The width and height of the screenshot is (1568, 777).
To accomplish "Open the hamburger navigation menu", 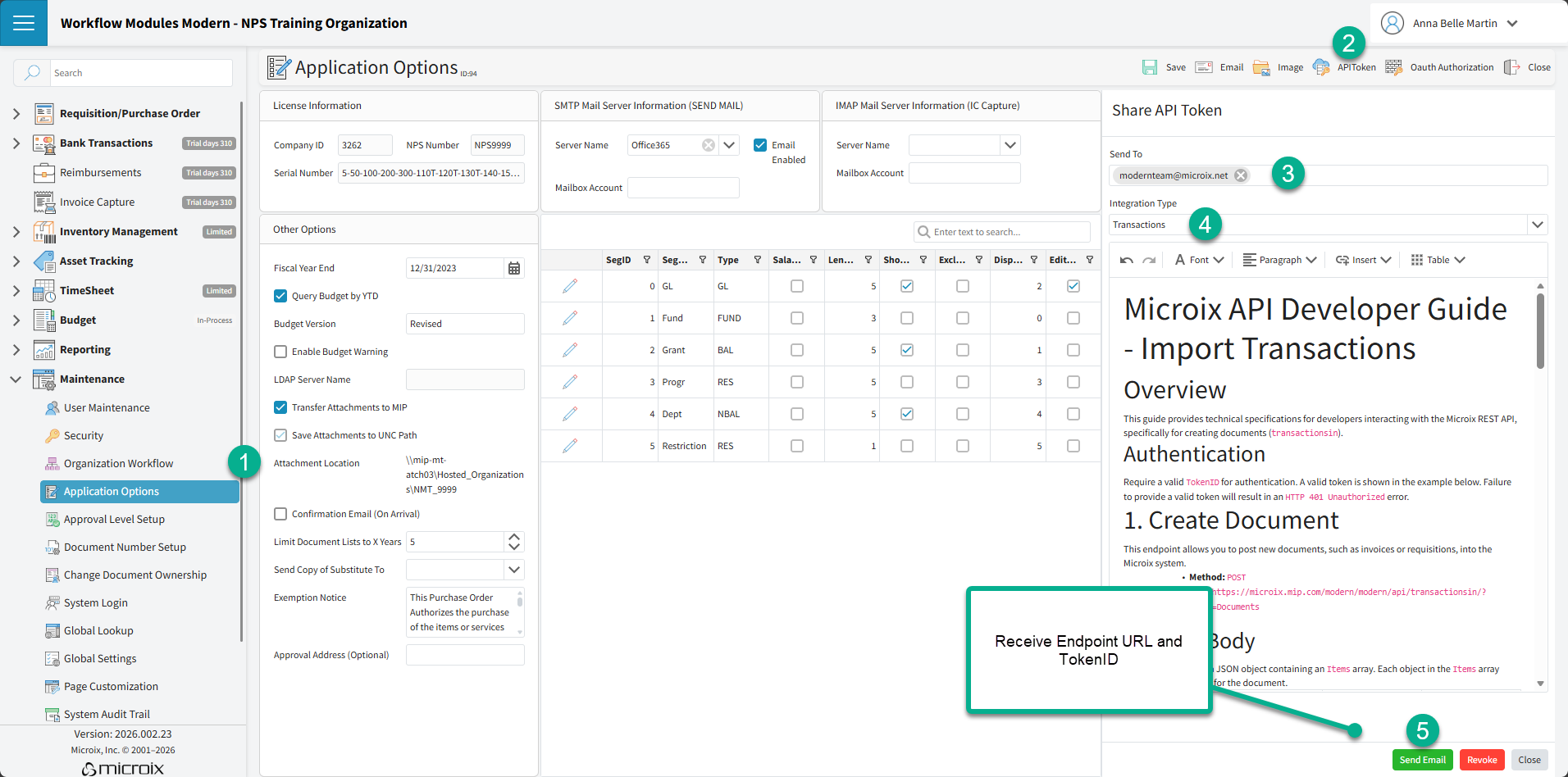I will [24, 23].
